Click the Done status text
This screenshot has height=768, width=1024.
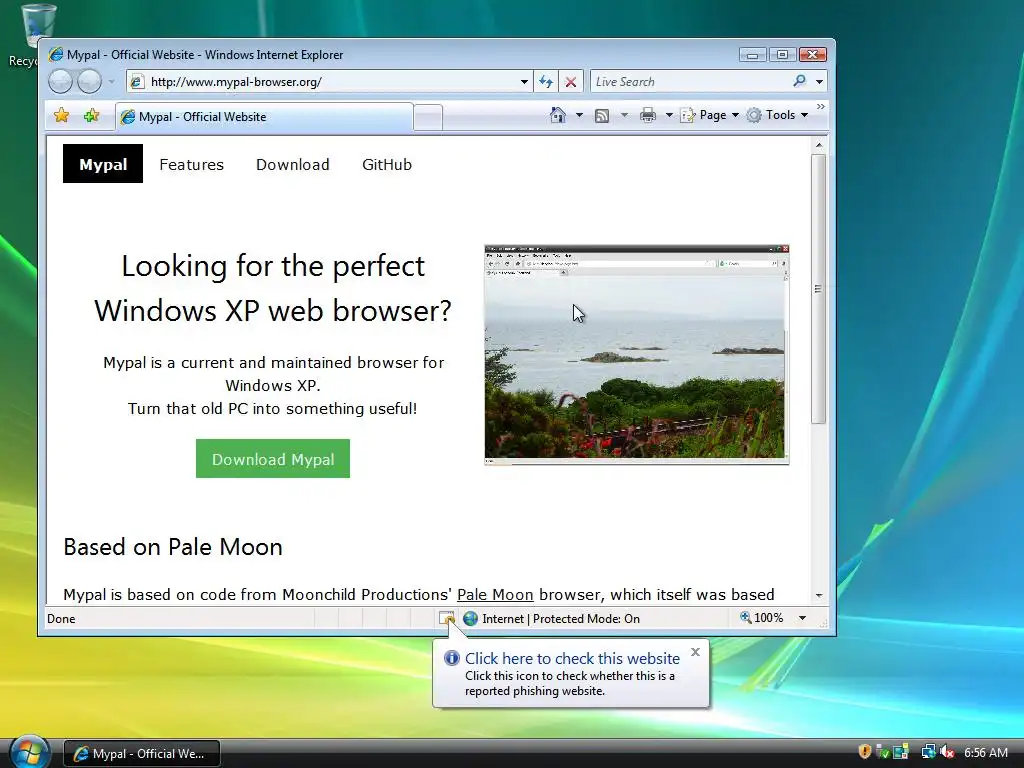point(61,618)
